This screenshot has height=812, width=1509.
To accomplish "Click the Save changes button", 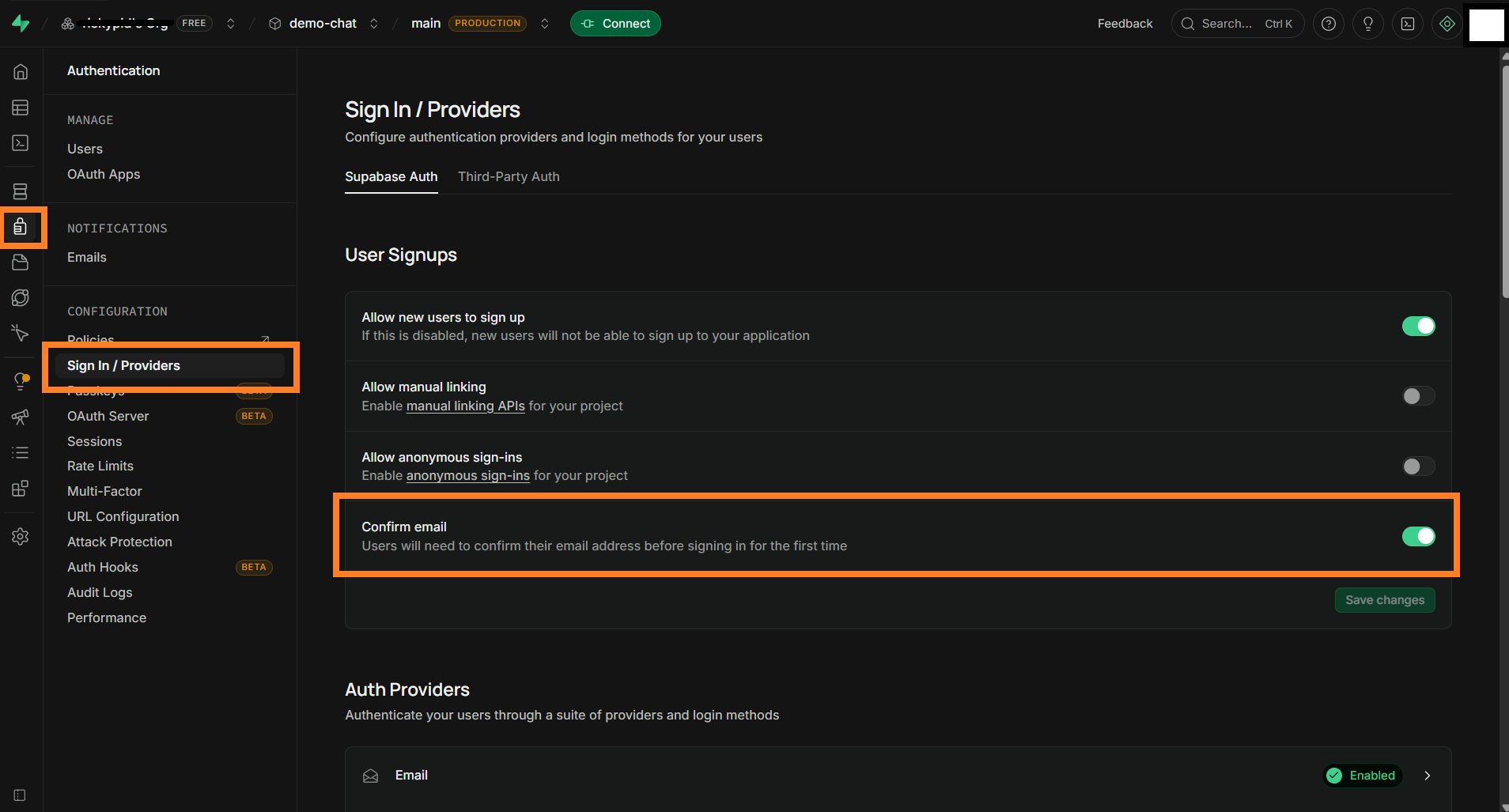I will (1385, 600).
